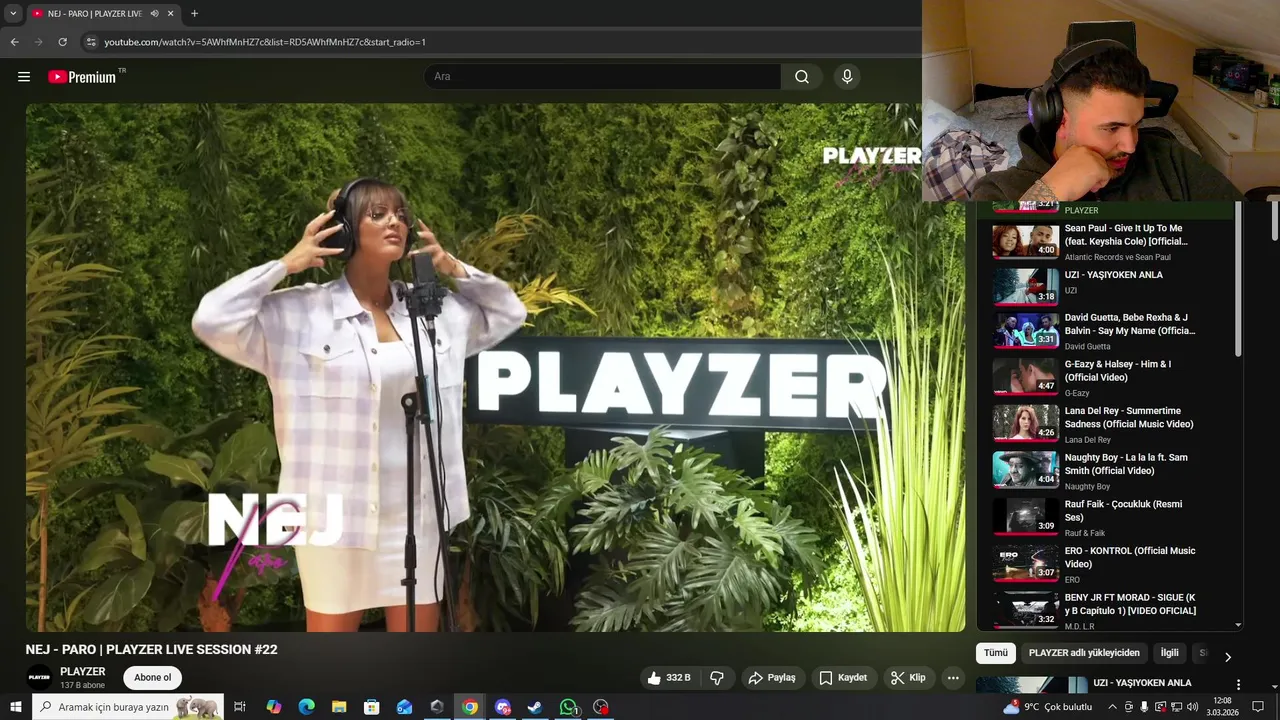Image resolution: width=1280 pixels, height=720 pixels.
Task: Start voice search with microphone icon
Action: pos(847,77)
